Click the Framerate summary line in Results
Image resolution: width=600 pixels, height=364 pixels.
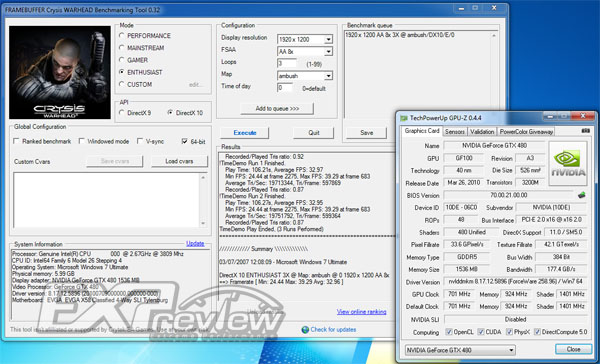(x=281, y=282)
